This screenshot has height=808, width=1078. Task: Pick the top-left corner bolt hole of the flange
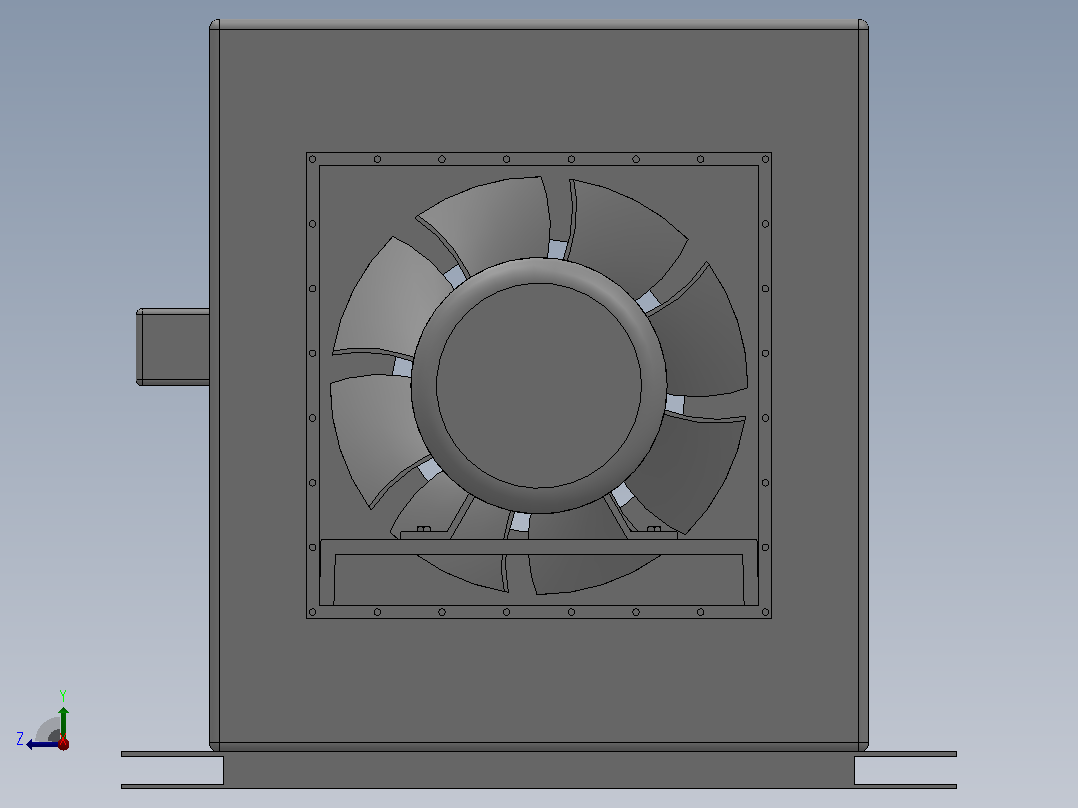313,160
